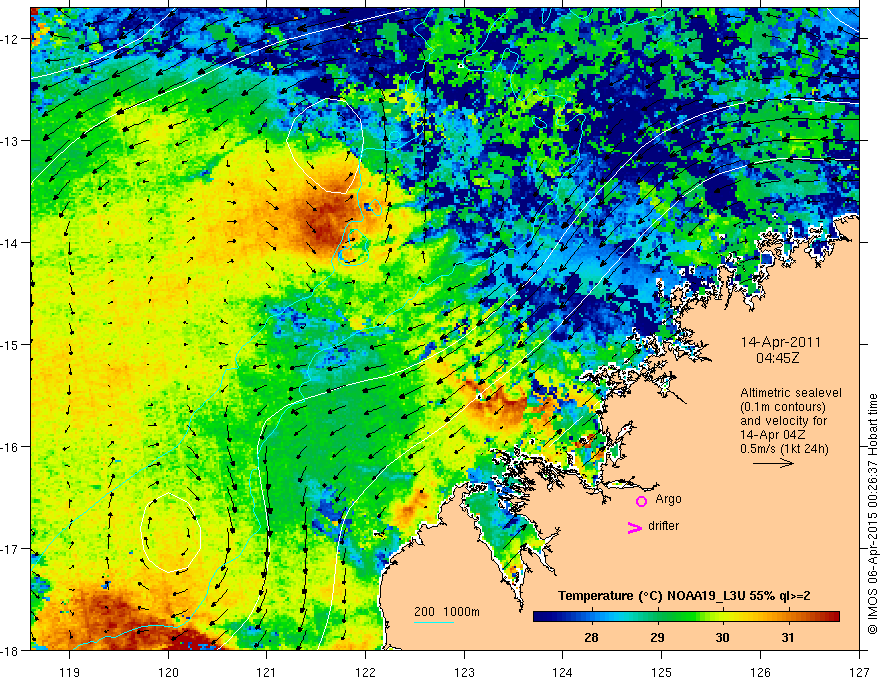
Task: Click latitude label -18 on left axis
Action: point(10,650)
